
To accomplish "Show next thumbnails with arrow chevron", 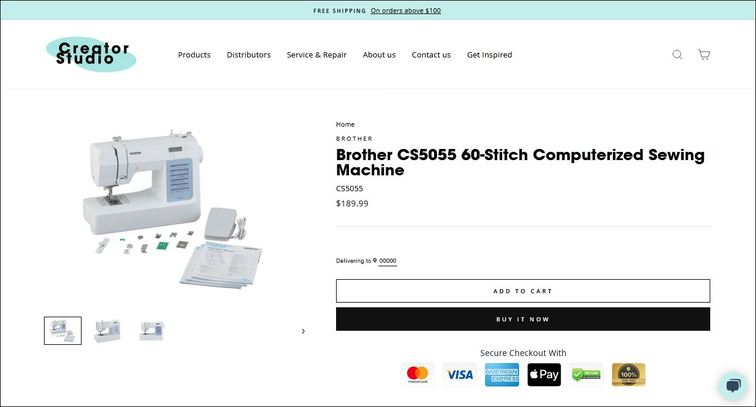I will (x=303, y=331).
